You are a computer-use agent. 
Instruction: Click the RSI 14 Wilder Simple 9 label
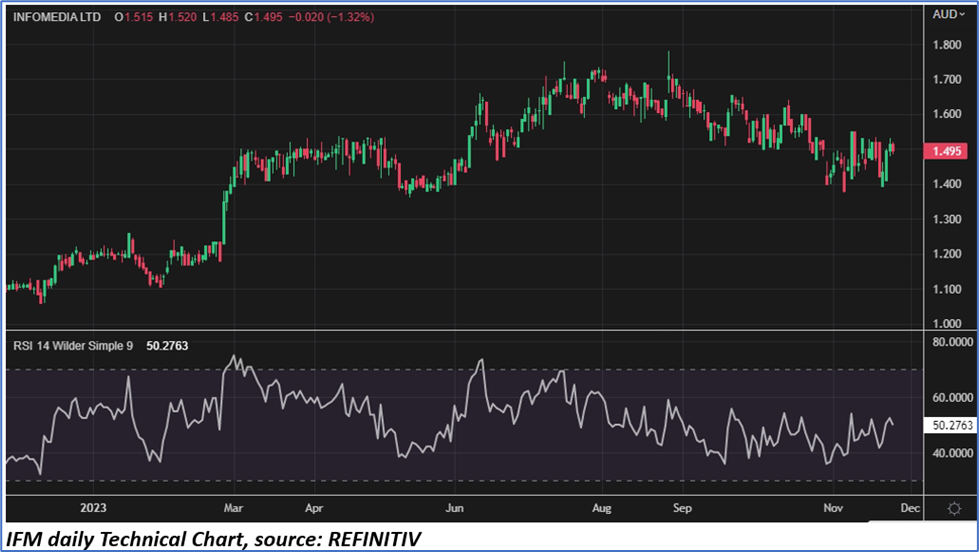73,346
